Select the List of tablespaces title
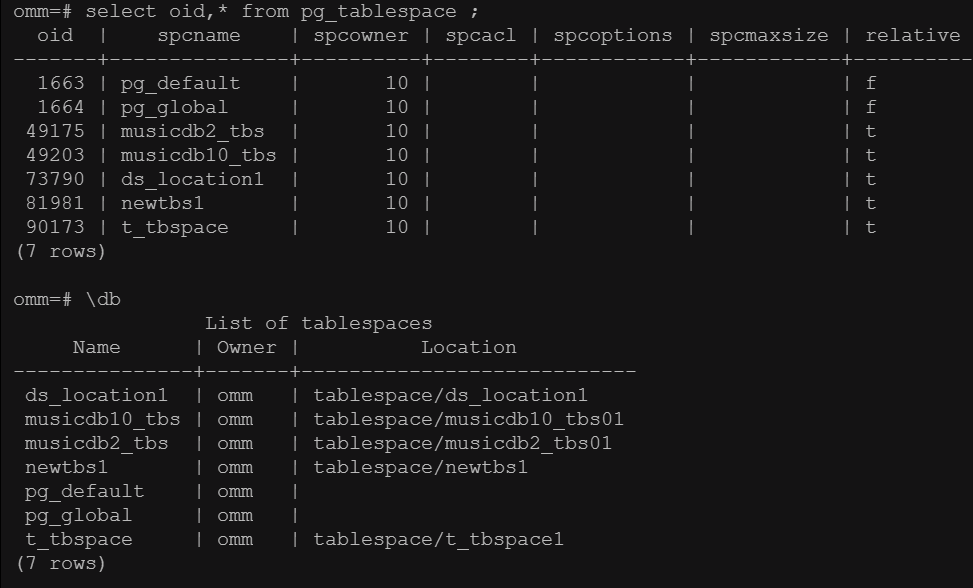This screenshot has width=973, height=588. pyautogui.click(x=318, y=323)
